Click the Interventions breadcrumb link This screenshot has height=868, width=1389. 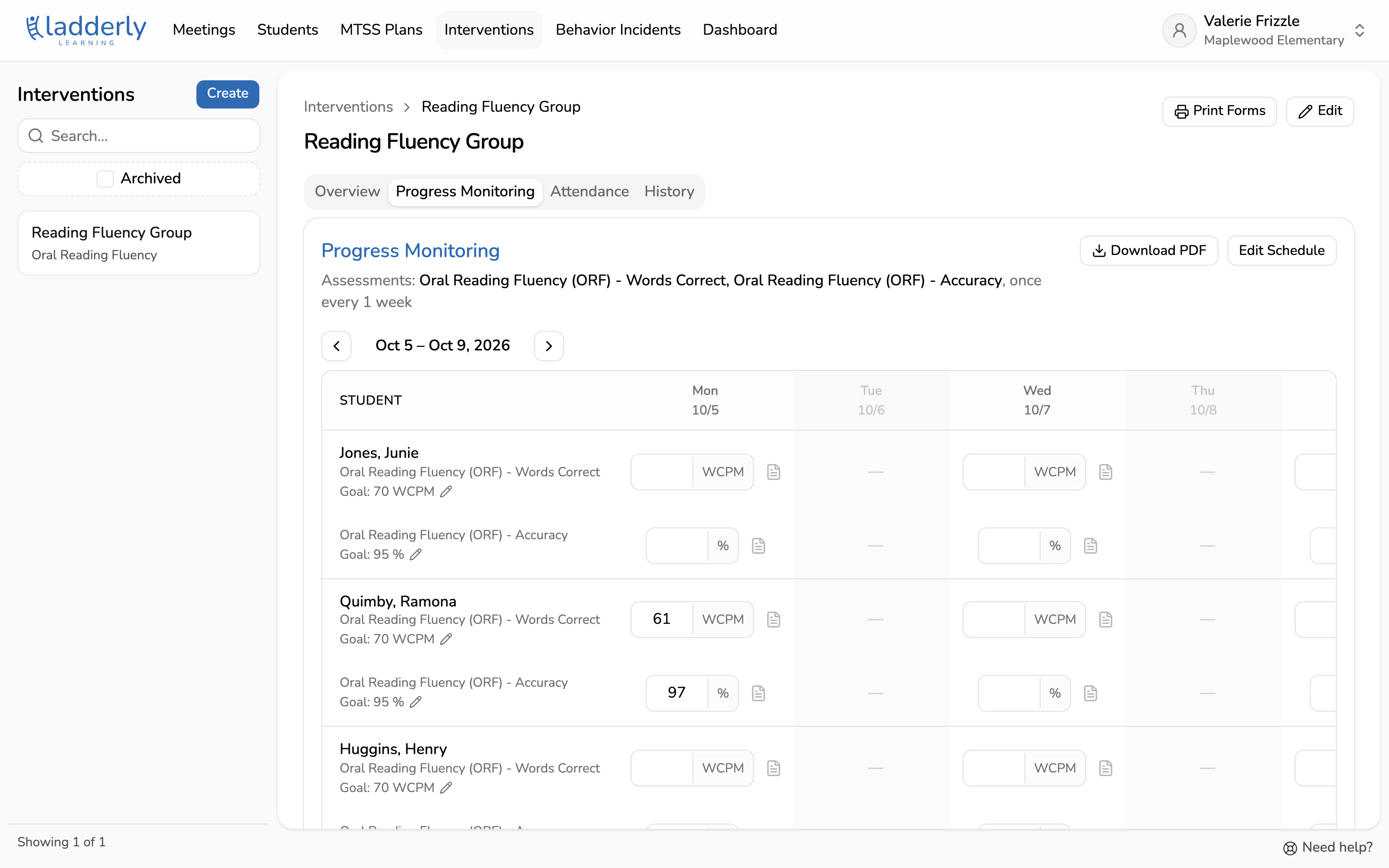[x=348, y=107]
